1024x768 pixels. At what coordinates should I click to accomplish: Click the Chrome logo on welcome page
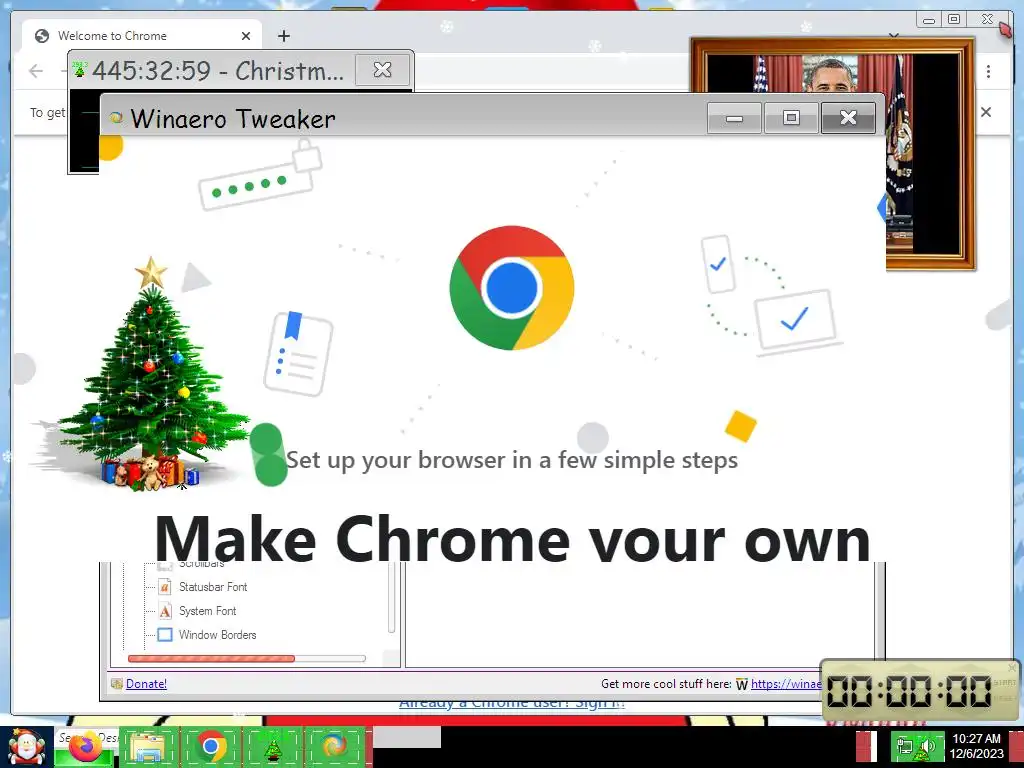[511, 288]
